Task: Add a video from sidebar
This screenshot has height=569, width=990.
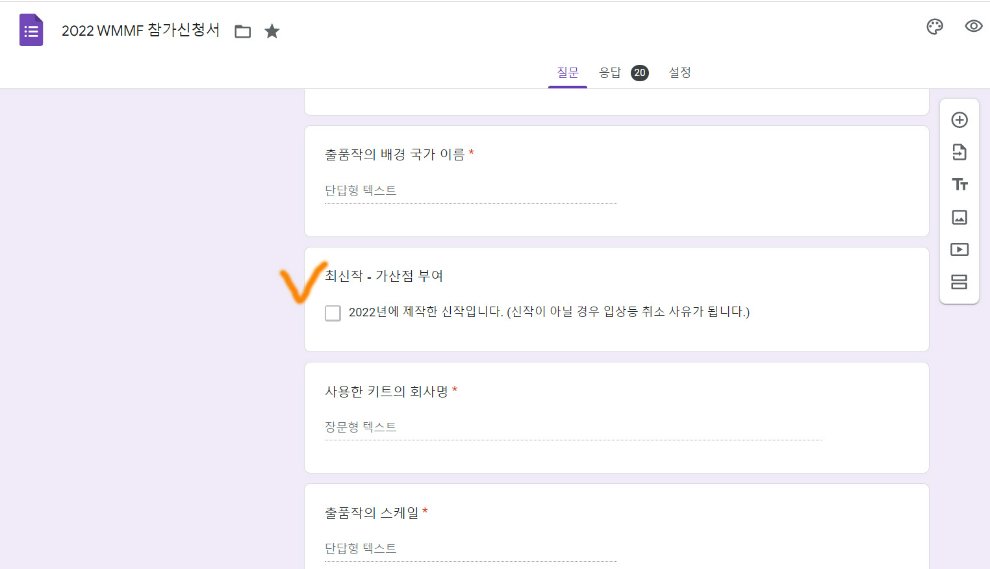Action: click(959, 249)
